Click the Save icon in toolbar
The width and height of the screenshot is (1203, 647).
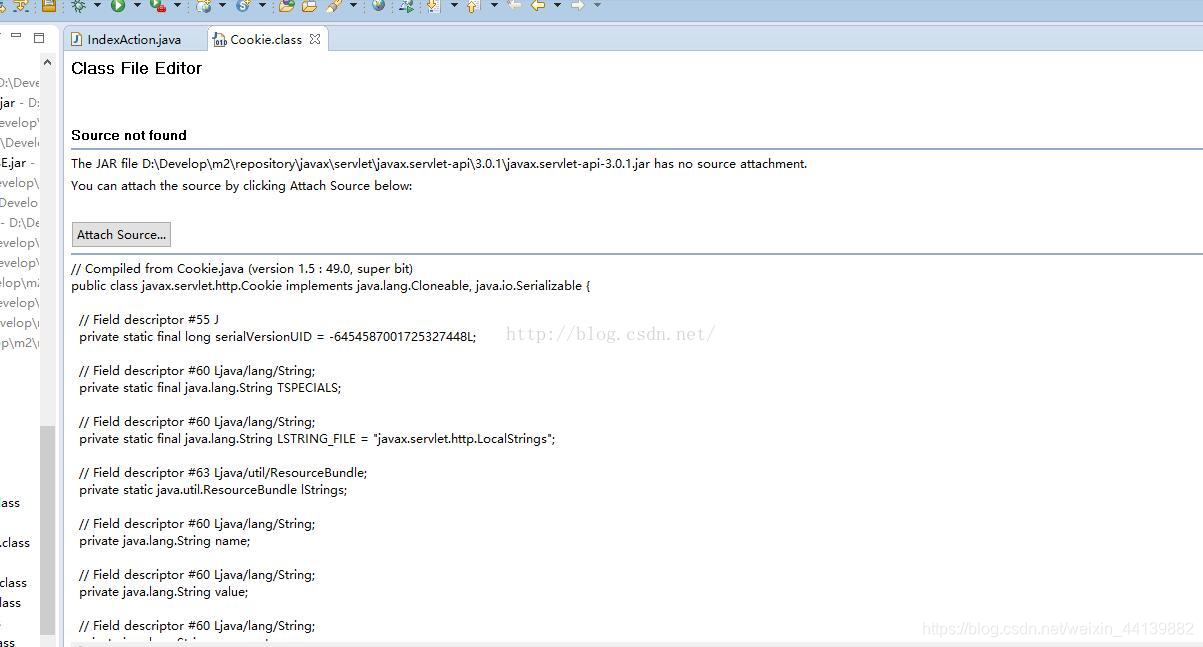click(x=48, y=5)
